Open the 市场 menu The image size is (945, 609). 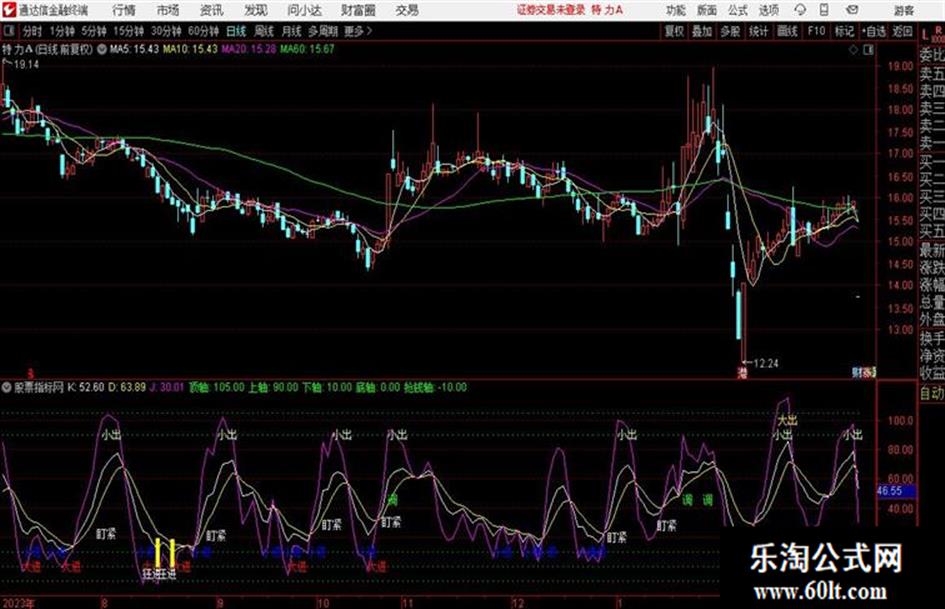pyautogui.click(x=168, y=10)
